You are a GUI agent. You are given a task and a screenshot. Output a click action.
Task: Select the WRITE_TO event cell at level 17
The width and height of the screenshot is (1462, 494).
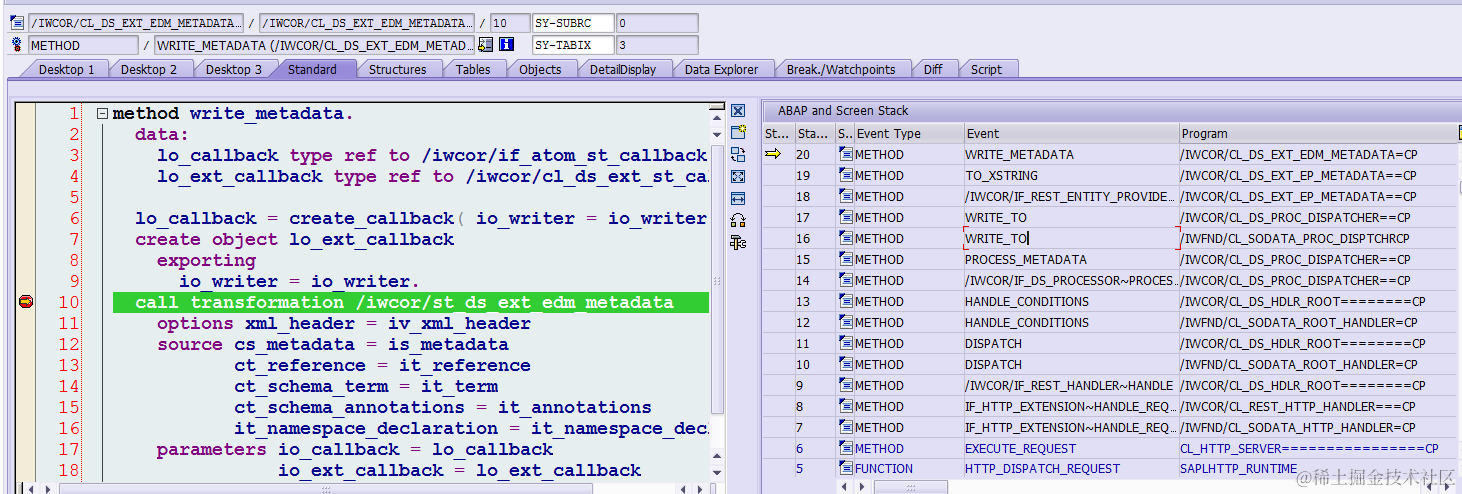click(1071, 217)
